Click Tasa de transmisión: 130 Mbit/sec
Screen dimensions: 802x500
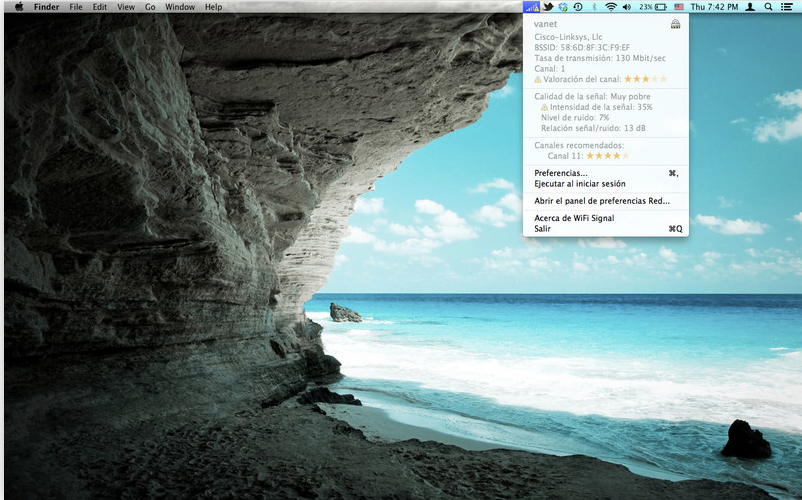point(600,58)
